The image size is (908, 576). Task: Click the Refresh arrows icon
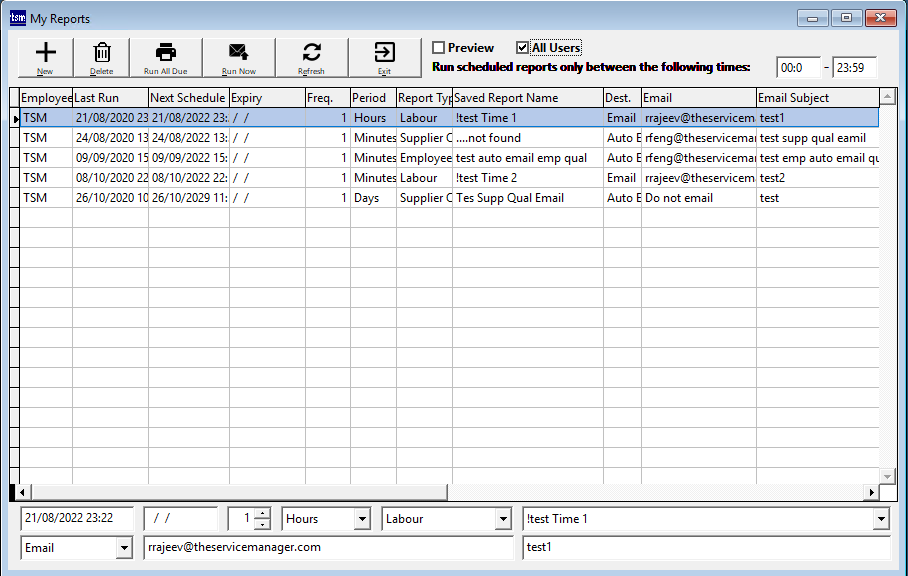click(x=311, y=53)
